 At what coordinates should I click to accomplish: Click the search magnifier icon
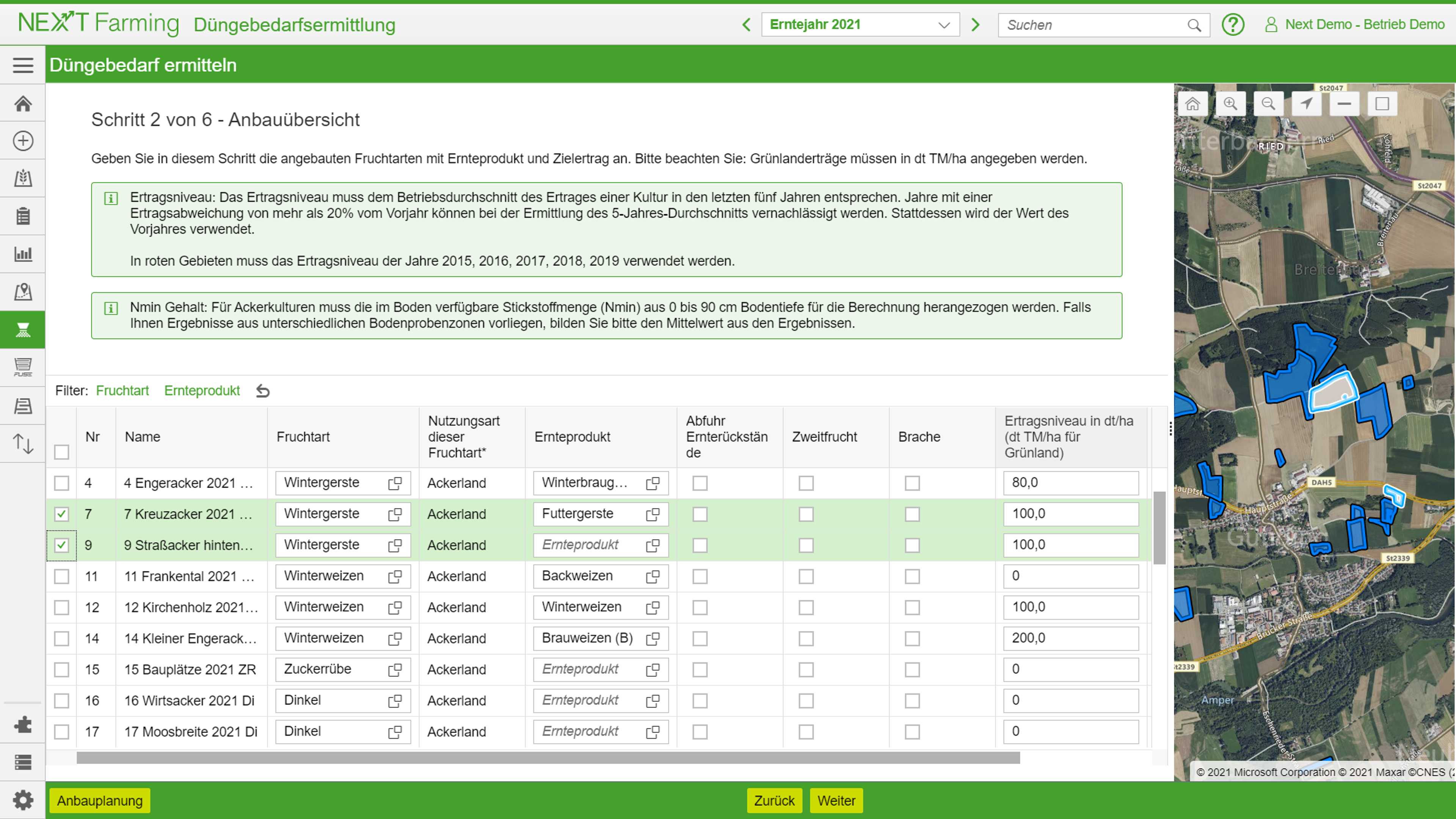[1194, 25]
